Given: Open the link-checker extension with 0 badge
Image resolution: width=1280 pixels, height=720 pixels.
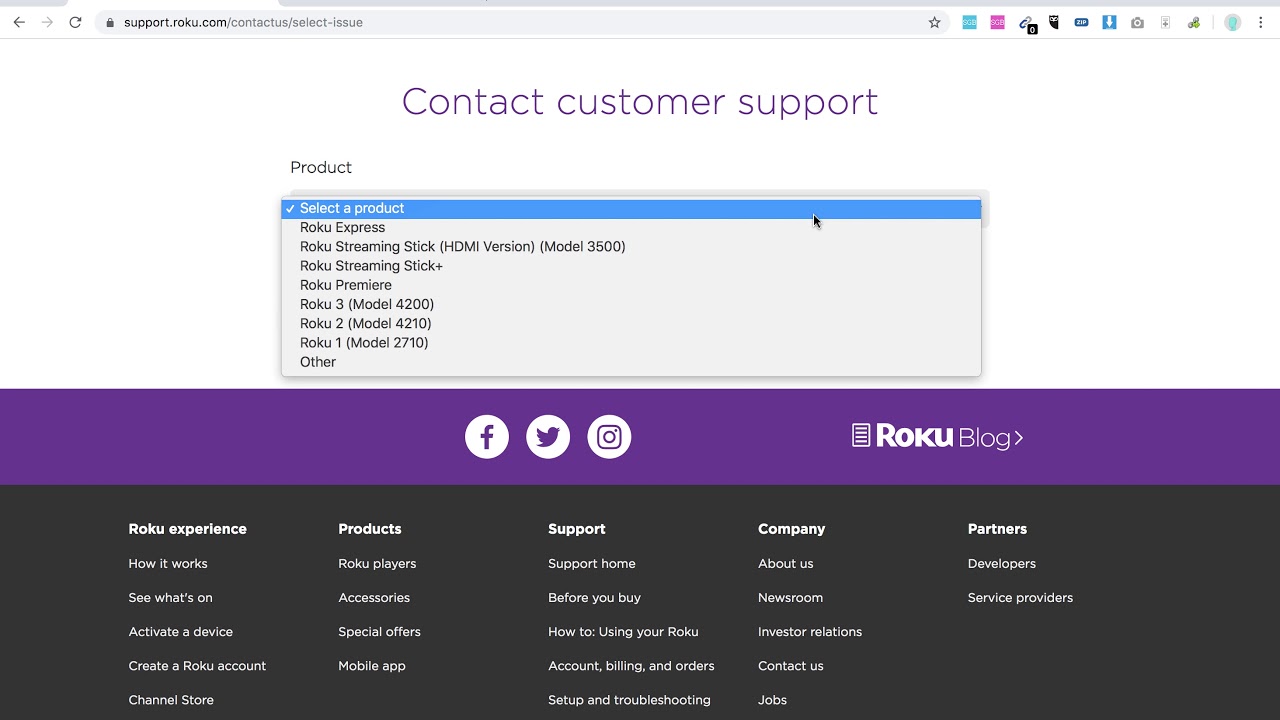Looking at the screenshot, I should [x=1026, y=23].
